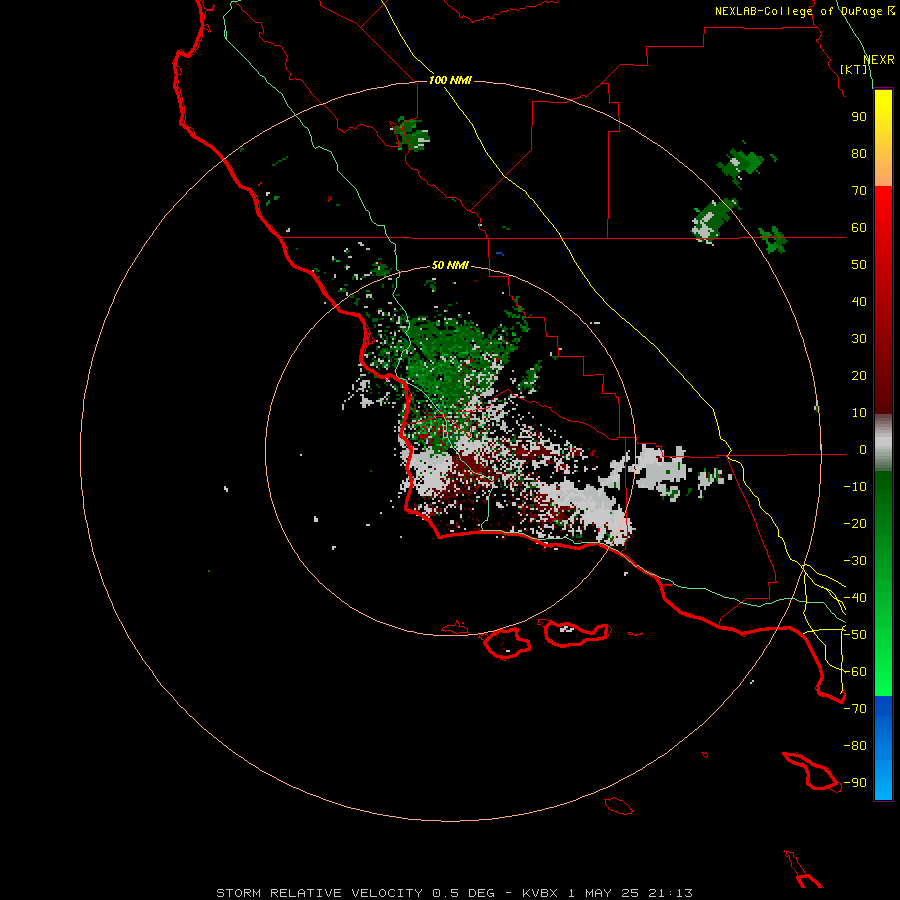900x900 pixels.
Task: Click the 100 NMI range ring label
Action: point(450,80)
